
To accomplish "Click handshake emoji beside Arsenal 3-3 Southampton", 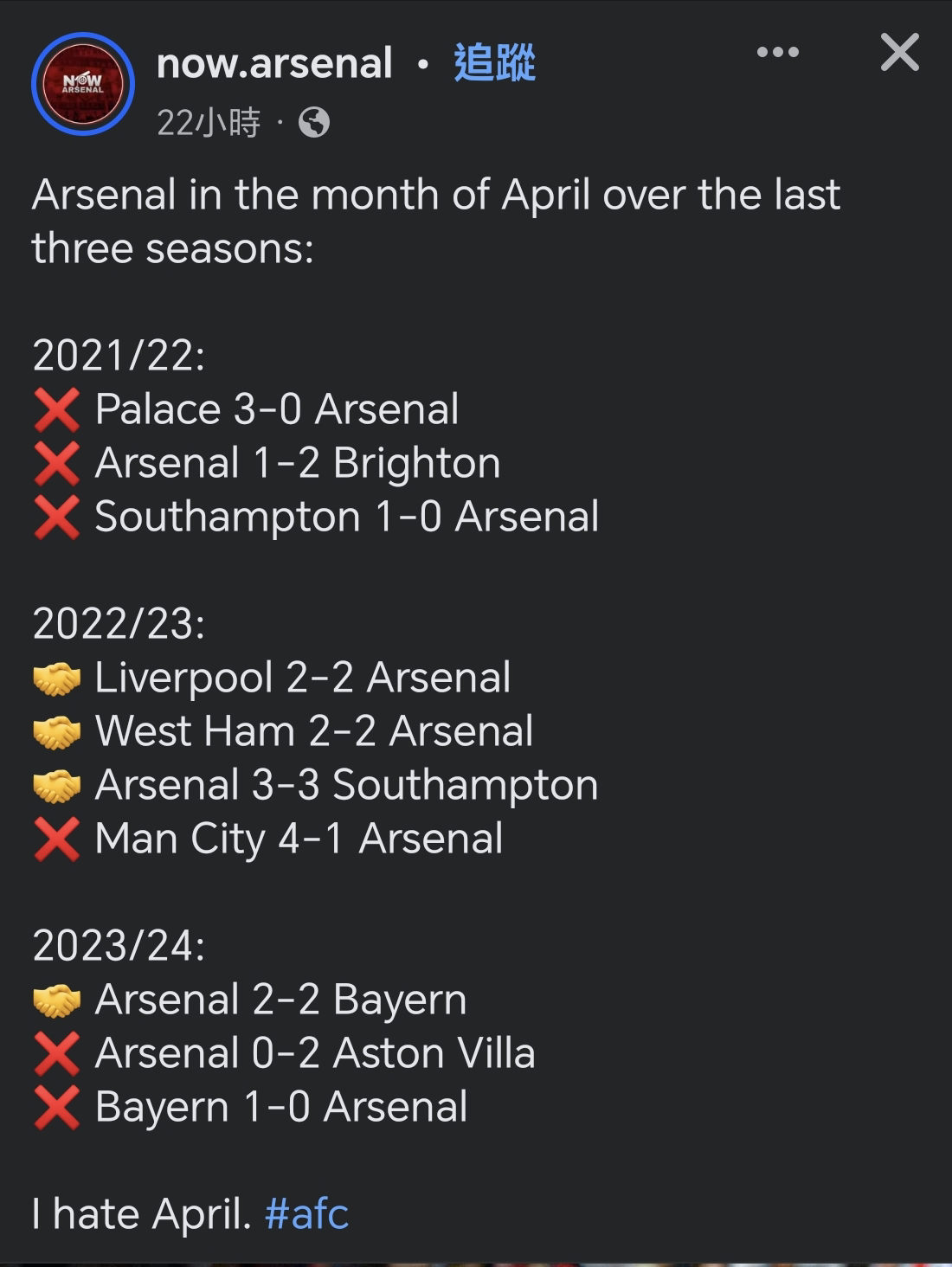I will [x=57, y=786].
